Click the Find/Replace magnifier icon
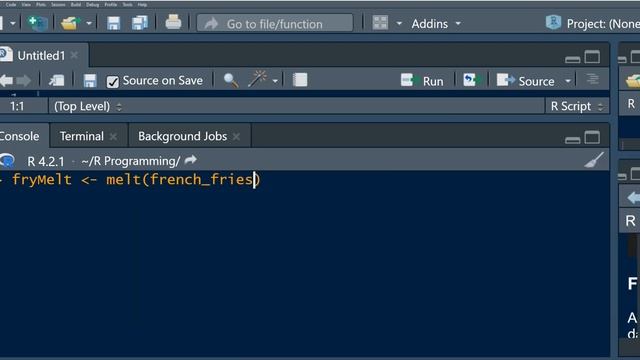The height and width of the screenshot is (360, 640). (x=231, y=80)
